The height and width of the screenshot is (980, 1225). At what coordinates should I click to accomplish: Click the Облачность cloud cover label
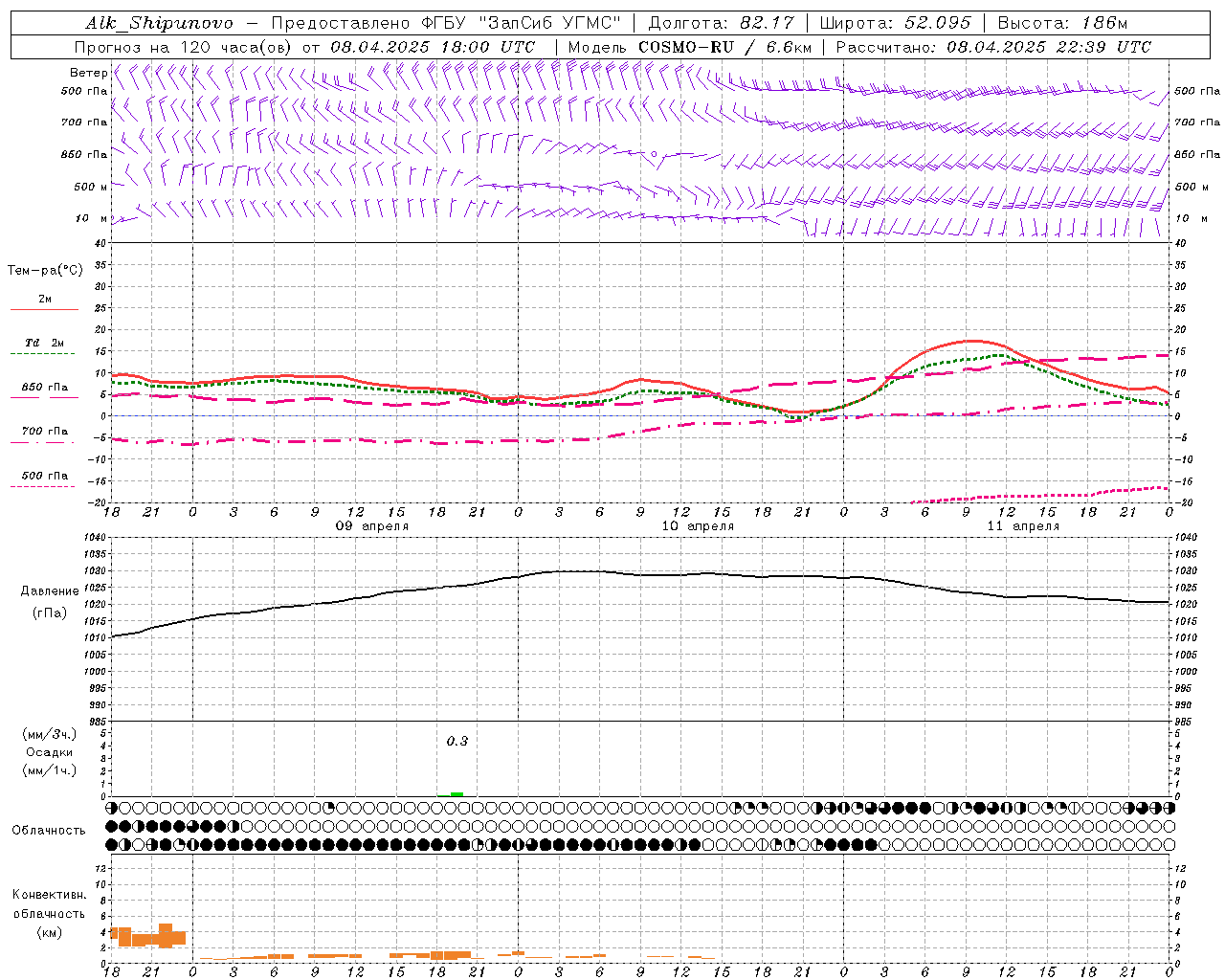49,830
